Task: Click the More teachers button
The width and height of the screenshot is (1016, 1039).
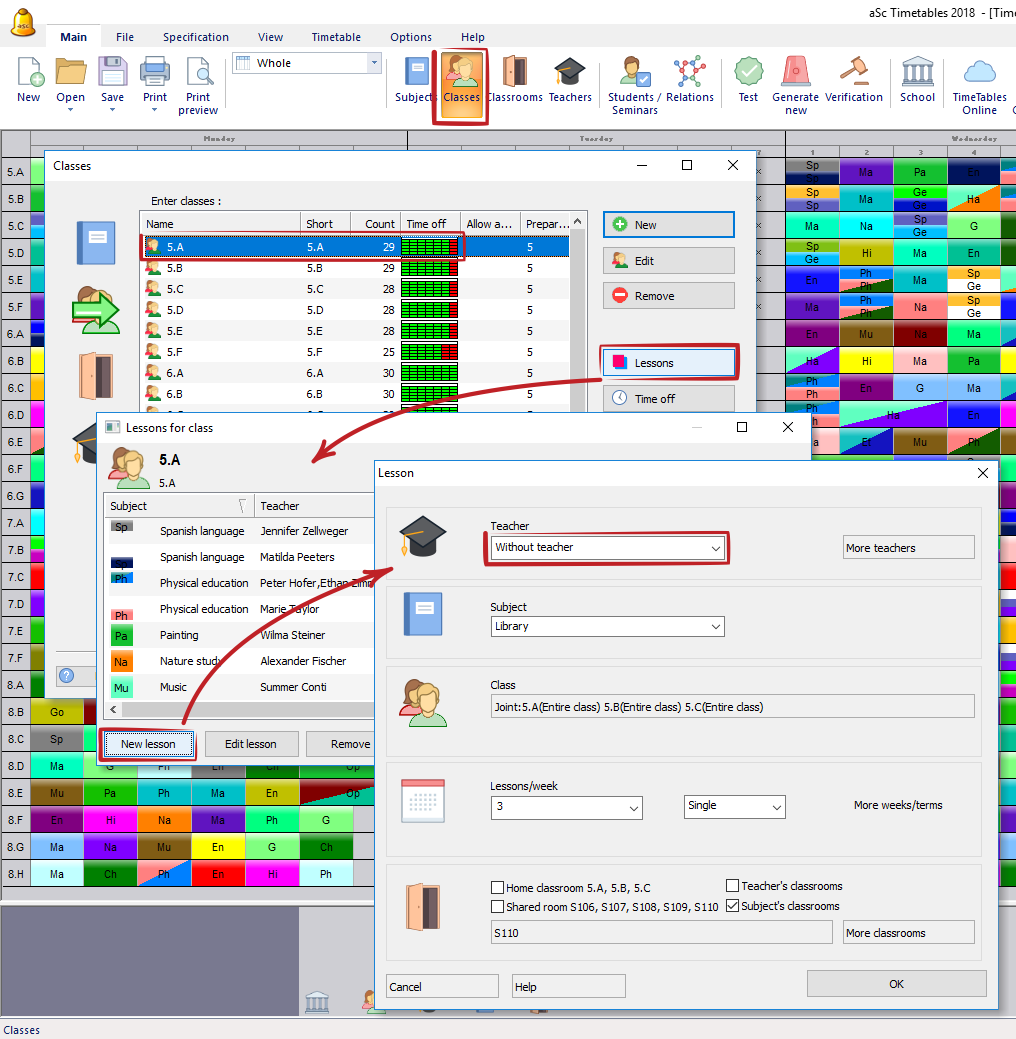Action: [908, 548]
